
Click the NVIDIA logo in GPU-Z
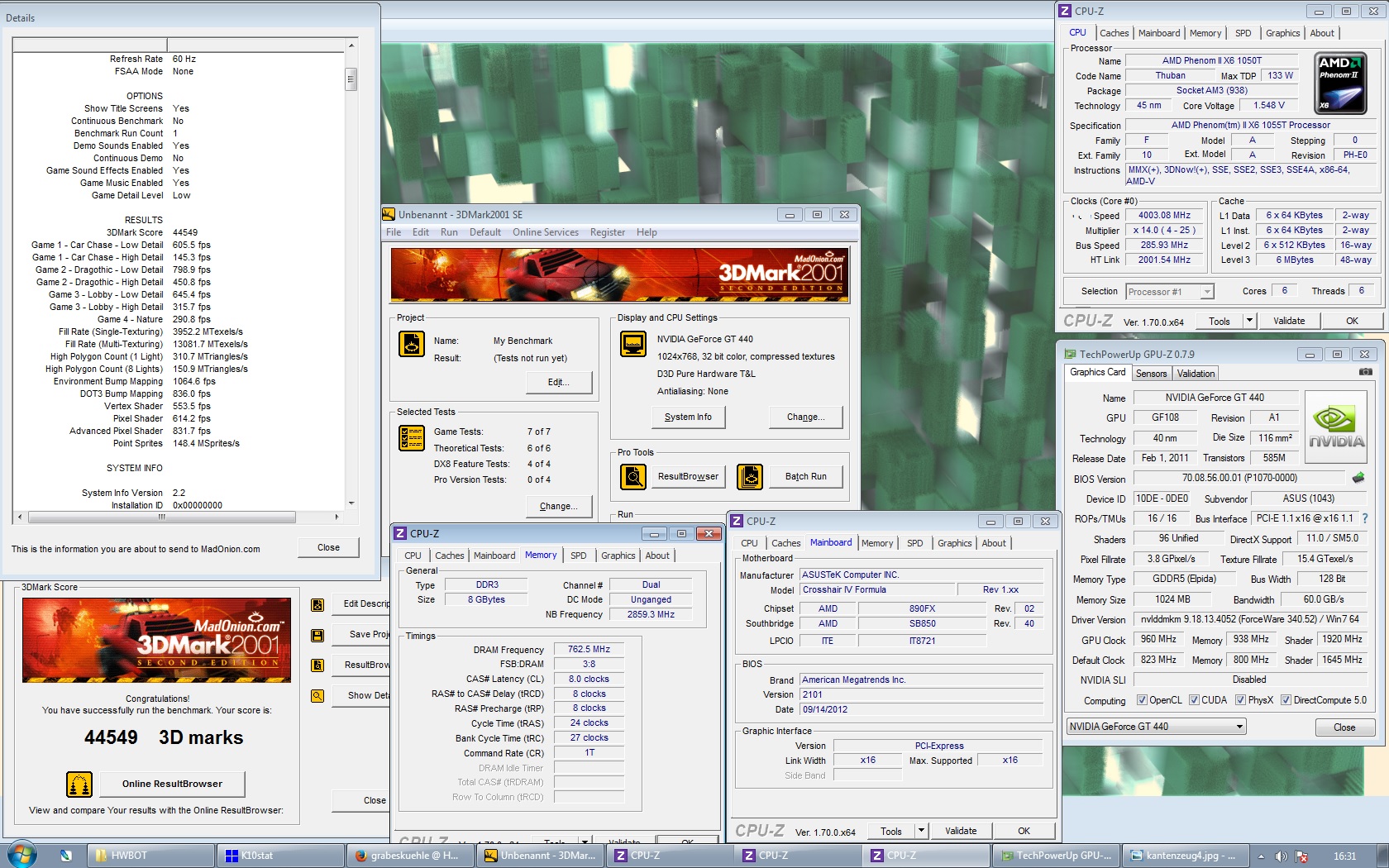[1336, 425]
